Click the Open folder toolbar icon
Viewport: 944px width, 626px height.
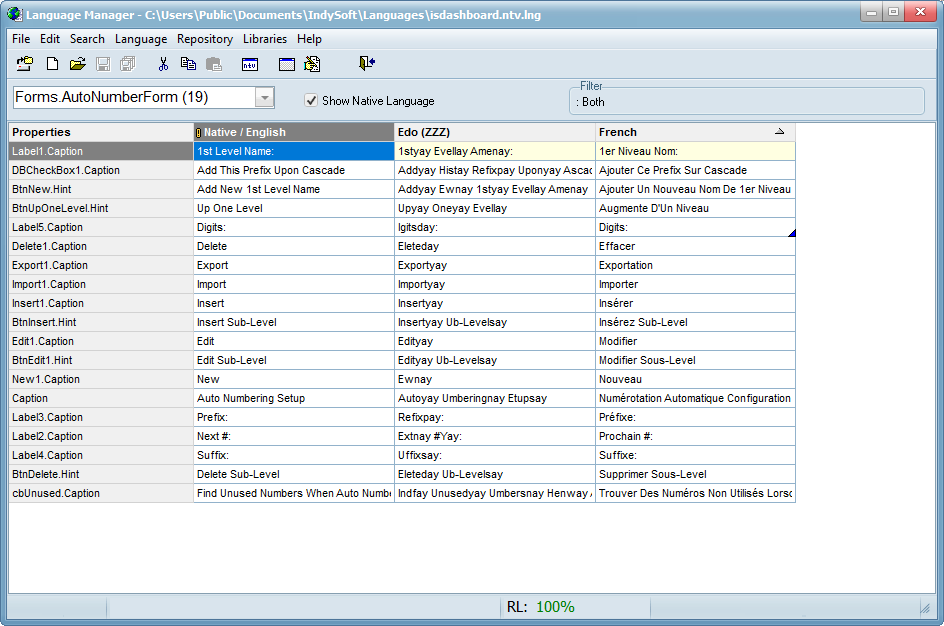[x=77, y=64]
